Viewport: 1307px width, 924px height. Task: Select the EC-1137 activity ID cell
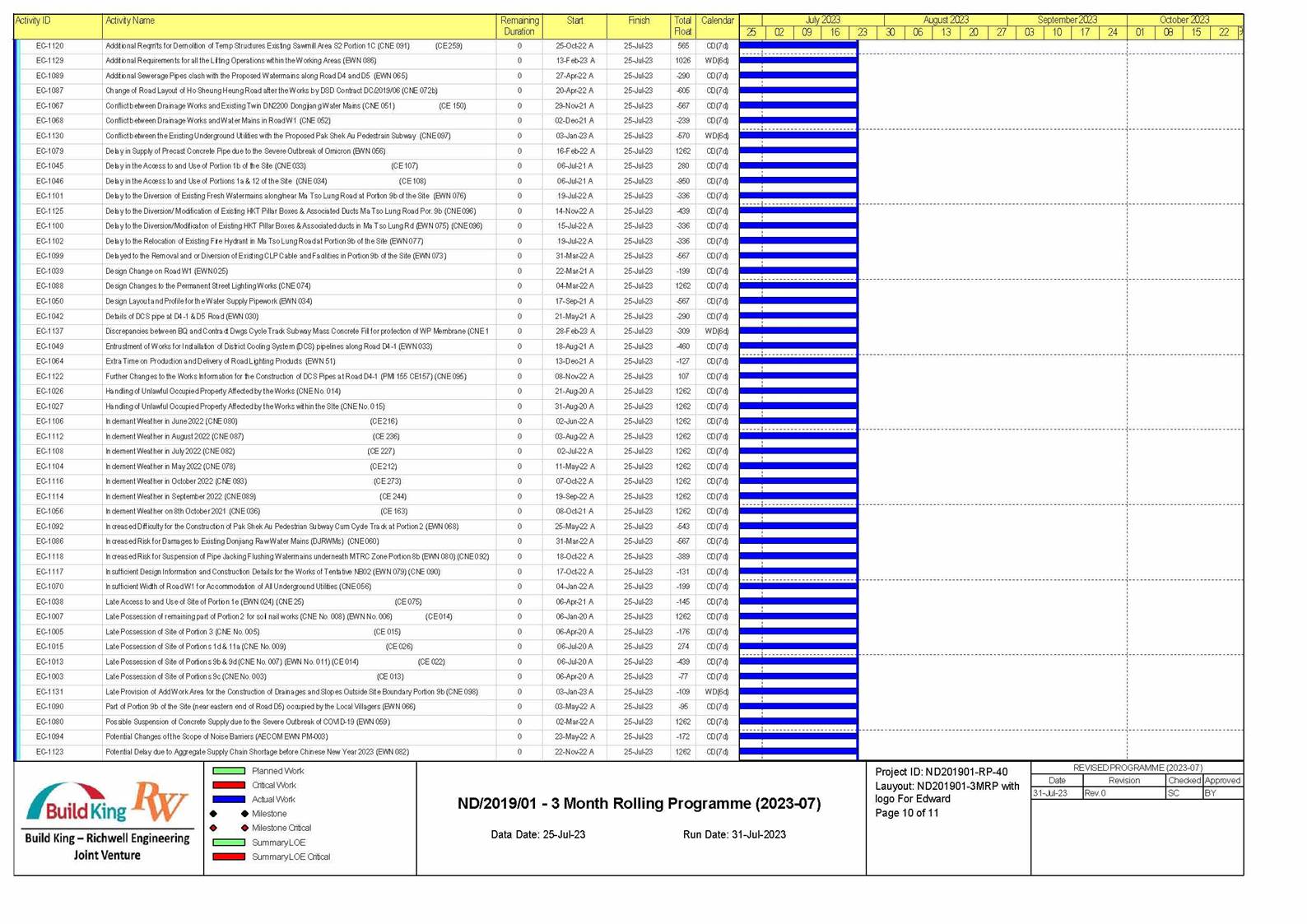(49, 332)
